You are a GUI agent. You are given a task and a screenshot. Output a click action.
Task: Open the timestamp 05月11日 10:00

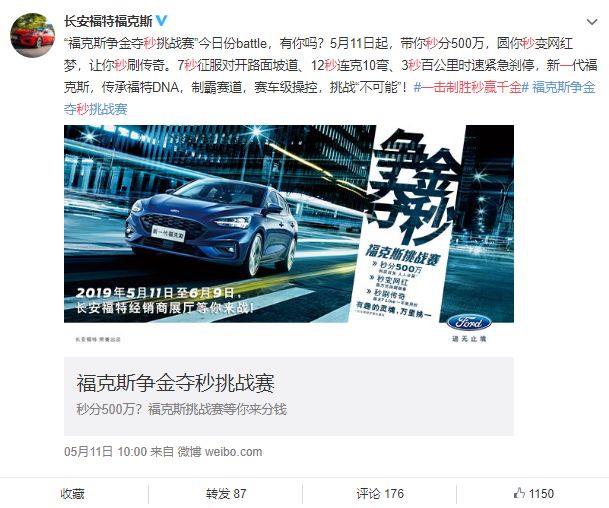[x=106, y=452]
